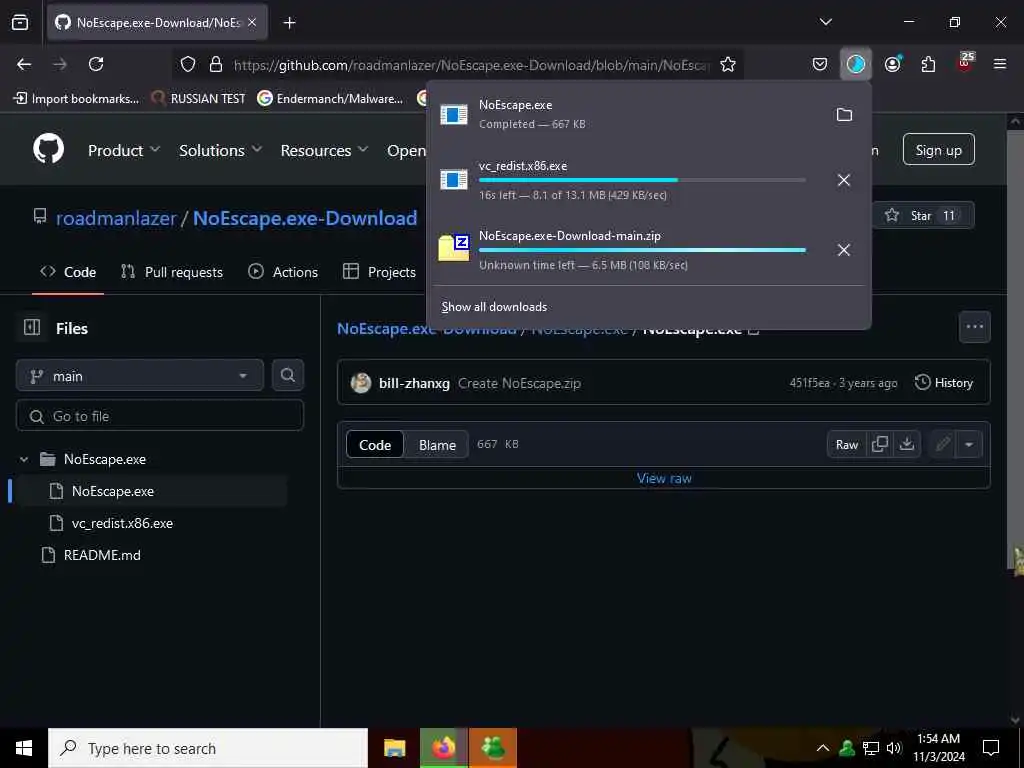Open the main branch selector dropdown
The image size is (1024, 768).
click(140, 376)
